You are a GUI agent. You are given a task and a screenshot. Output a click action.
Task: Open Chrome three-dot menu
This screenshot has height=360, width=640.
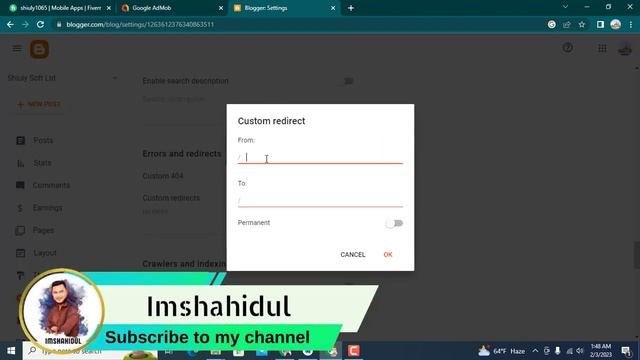tap(631, 24)
